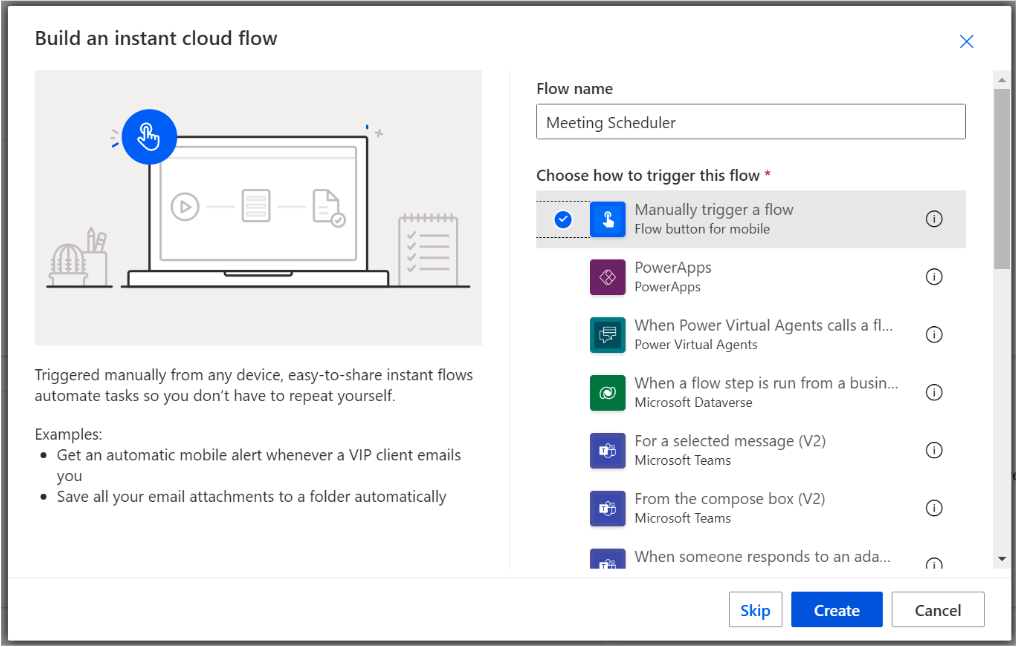This screenshot has height=647, width=1016.
Task: Click the scroll up arrow of trigger list
Action: [1002, 80]
